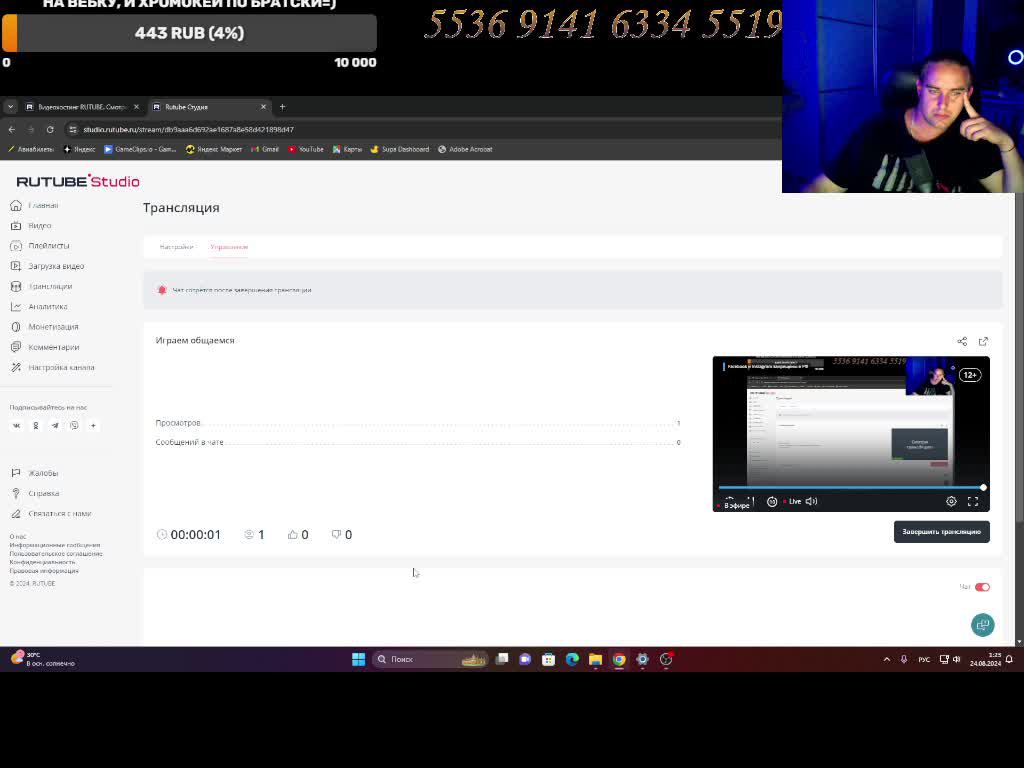Click the player progress bar end handle
The image size is (1024, 768).
pos(983,487)
